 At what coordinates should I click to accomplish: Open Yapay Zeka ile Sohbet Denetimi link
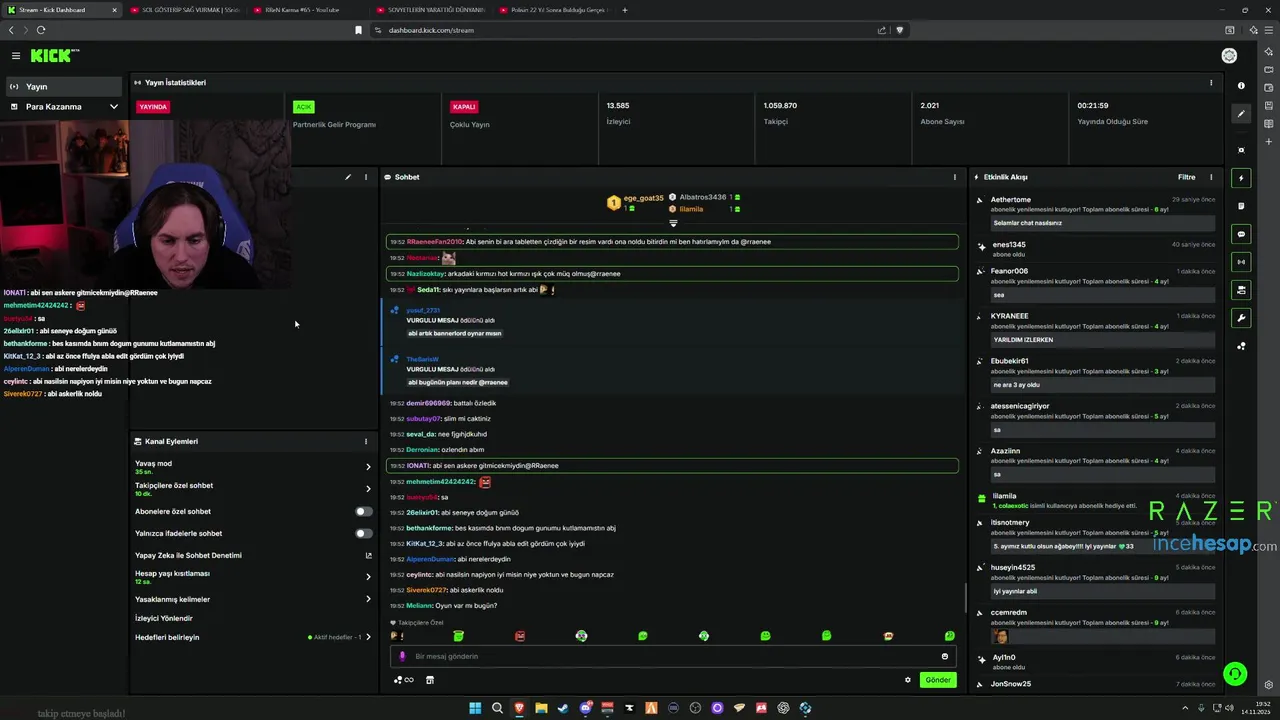pos(252,555)
